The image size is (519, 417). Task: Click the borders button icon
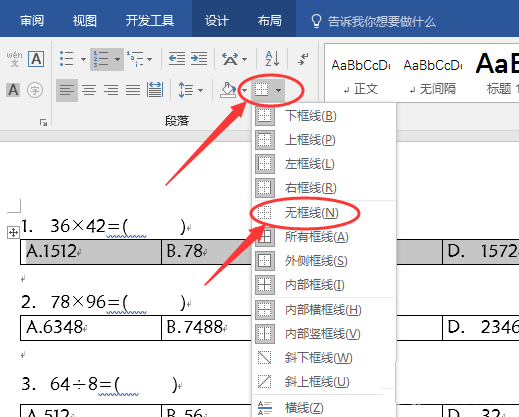click(x=262, y=90)
